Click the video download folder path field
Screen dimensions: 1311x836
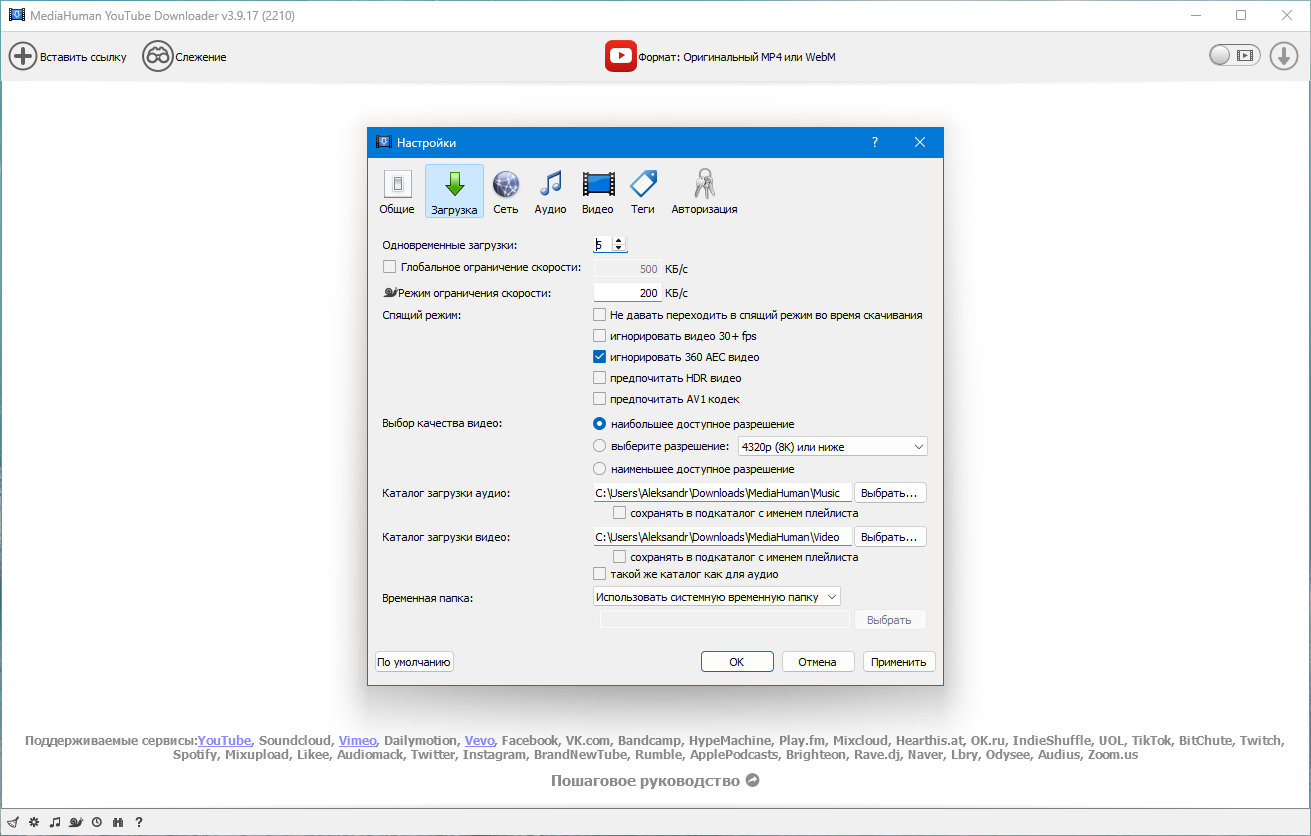coord(722,537)
